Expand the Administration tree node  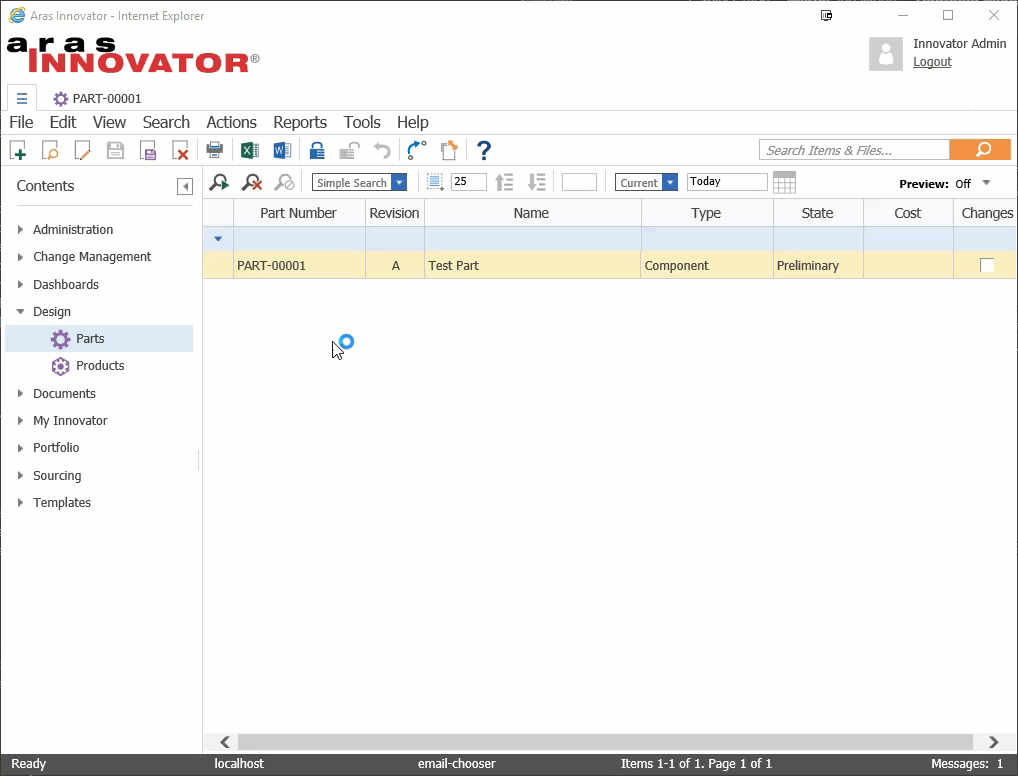20,229
